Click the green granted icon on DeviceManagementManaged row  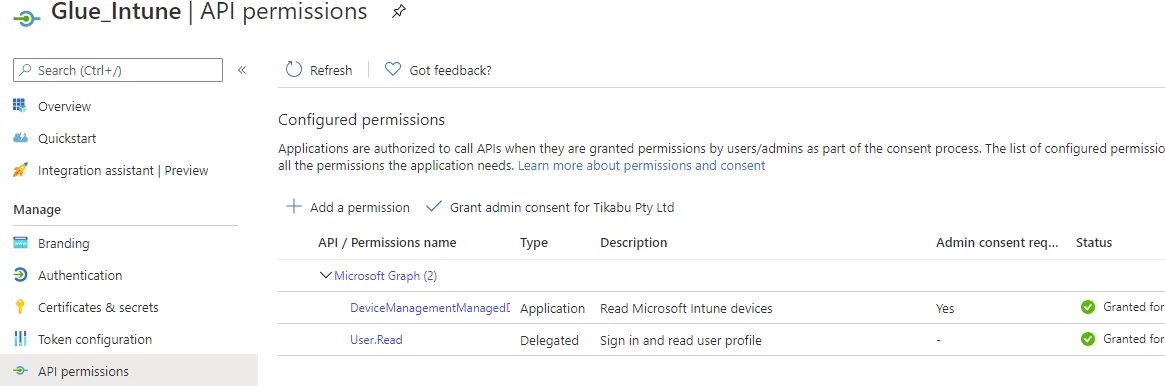(x=1088, y=307)
